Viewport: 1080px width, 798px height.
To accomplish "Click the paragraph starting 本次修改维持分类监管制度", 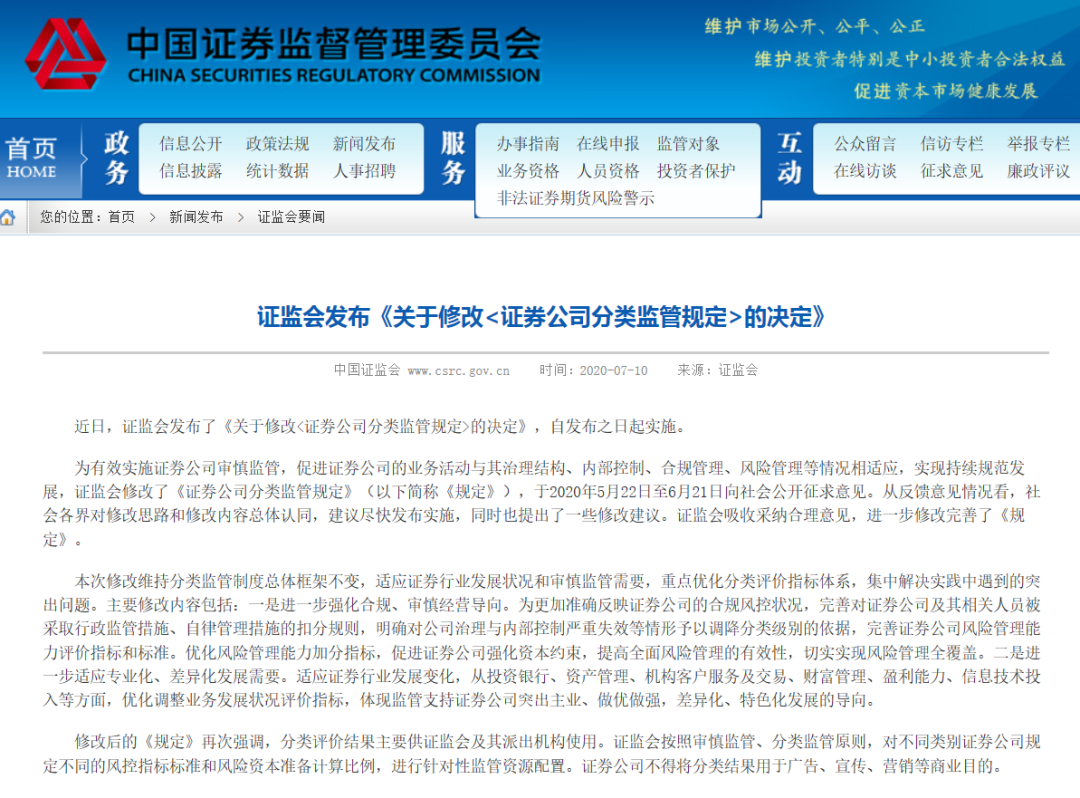I will 541,641.
